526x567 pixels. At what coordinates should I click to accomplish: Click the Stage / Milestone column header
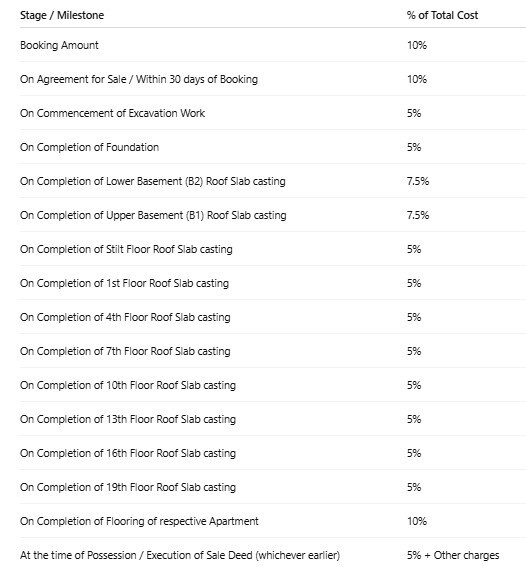[x=62, y=15]
